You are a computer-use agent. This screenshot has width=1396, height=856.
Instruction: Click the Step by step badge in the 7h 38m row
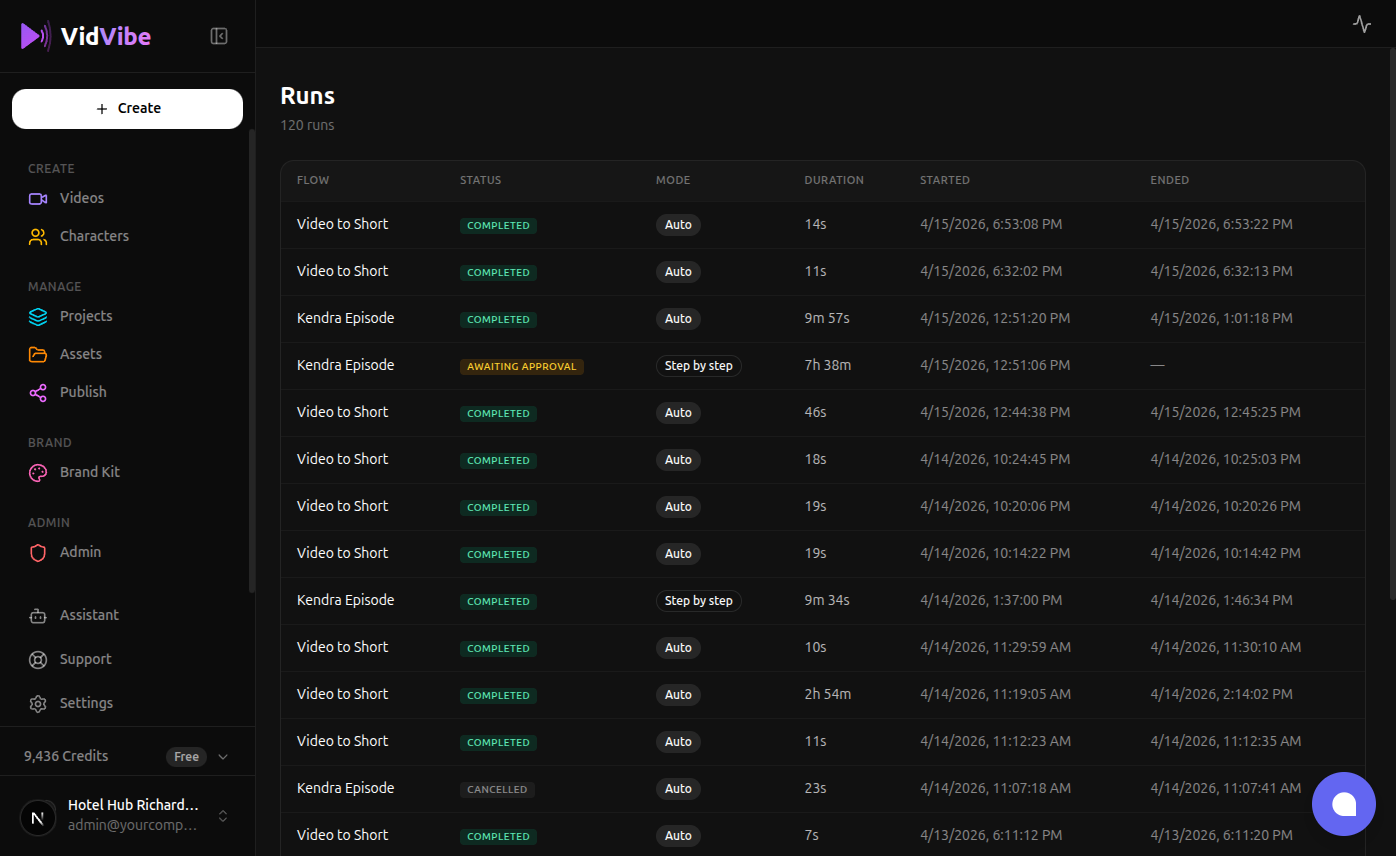[x=699, y=366]
